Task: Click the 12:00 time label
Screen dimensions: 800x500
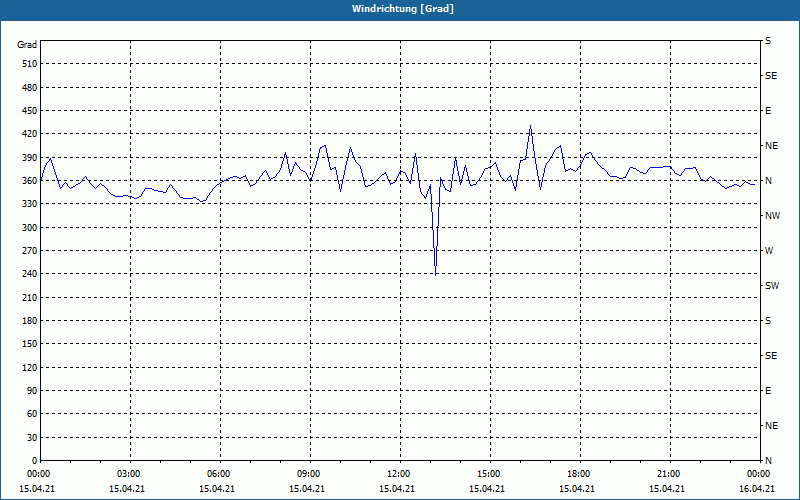Action: click(x=398, y=474)
